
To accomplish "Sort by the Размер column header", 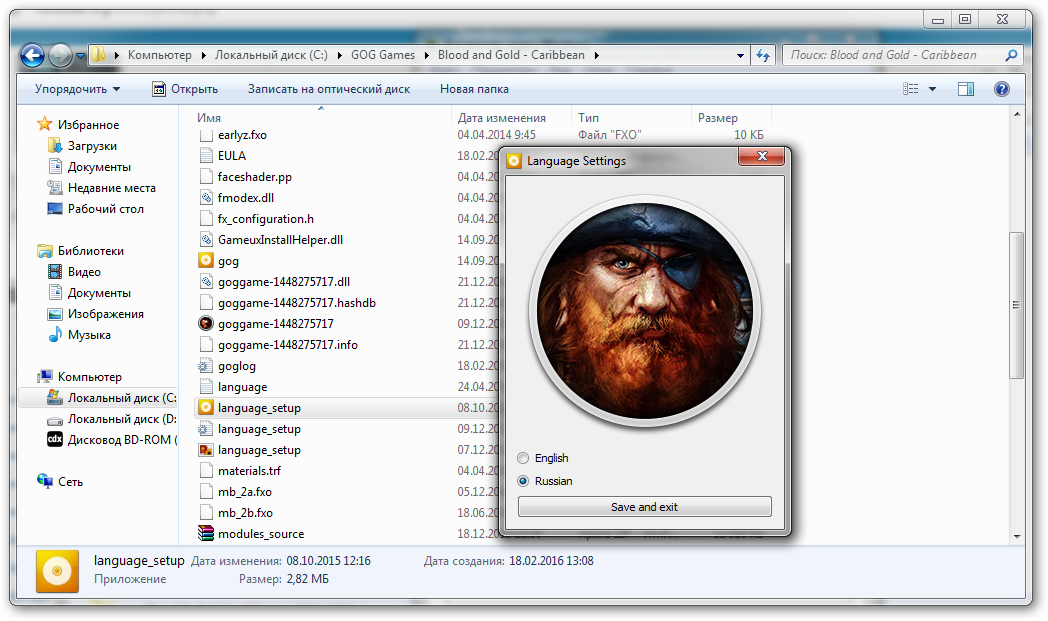I will [x=718, y=118].
